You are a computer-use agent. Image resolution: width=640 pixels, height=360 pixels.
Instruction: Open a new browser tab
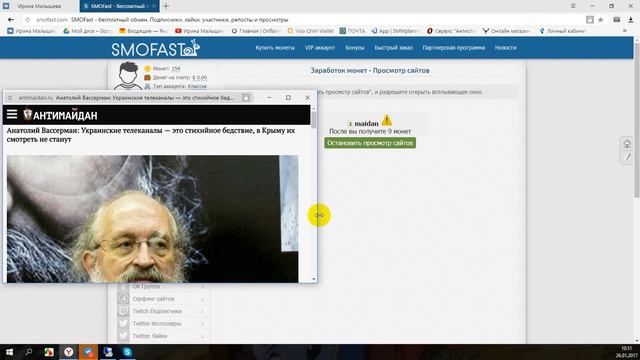point(166,6)
